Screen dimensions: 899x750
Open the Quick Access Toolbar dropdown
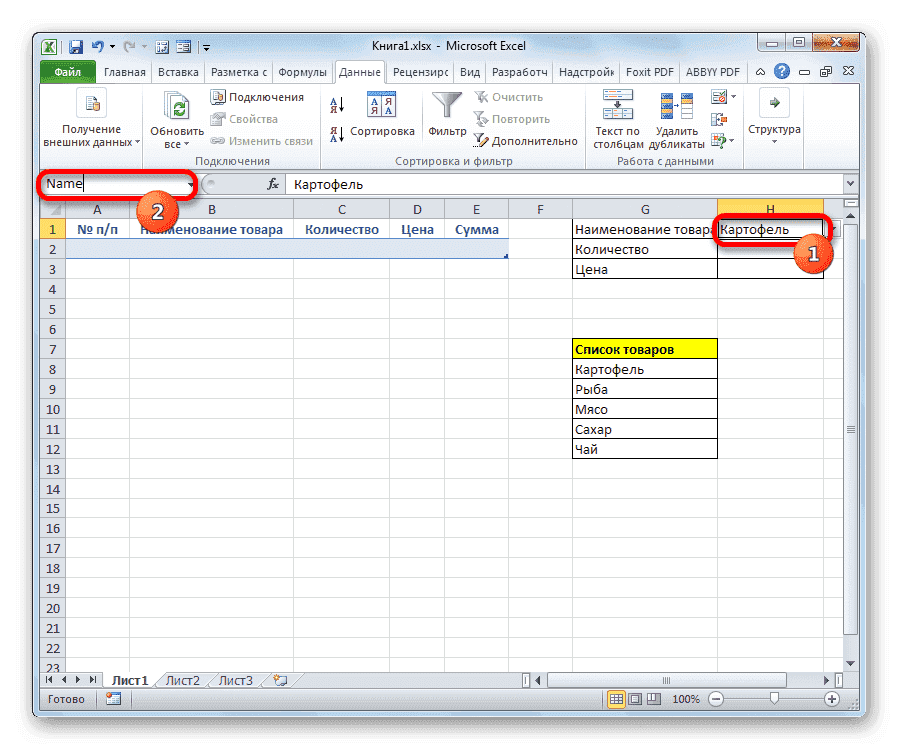(206, 46)
